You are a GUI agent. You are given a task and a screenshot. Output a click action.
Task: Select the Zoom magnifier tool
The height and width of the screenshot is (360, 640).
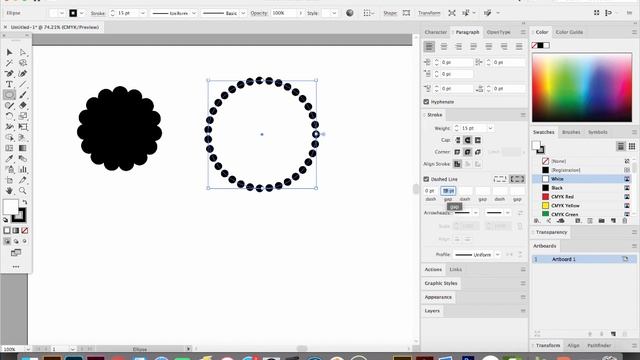(x=23, y=191)
